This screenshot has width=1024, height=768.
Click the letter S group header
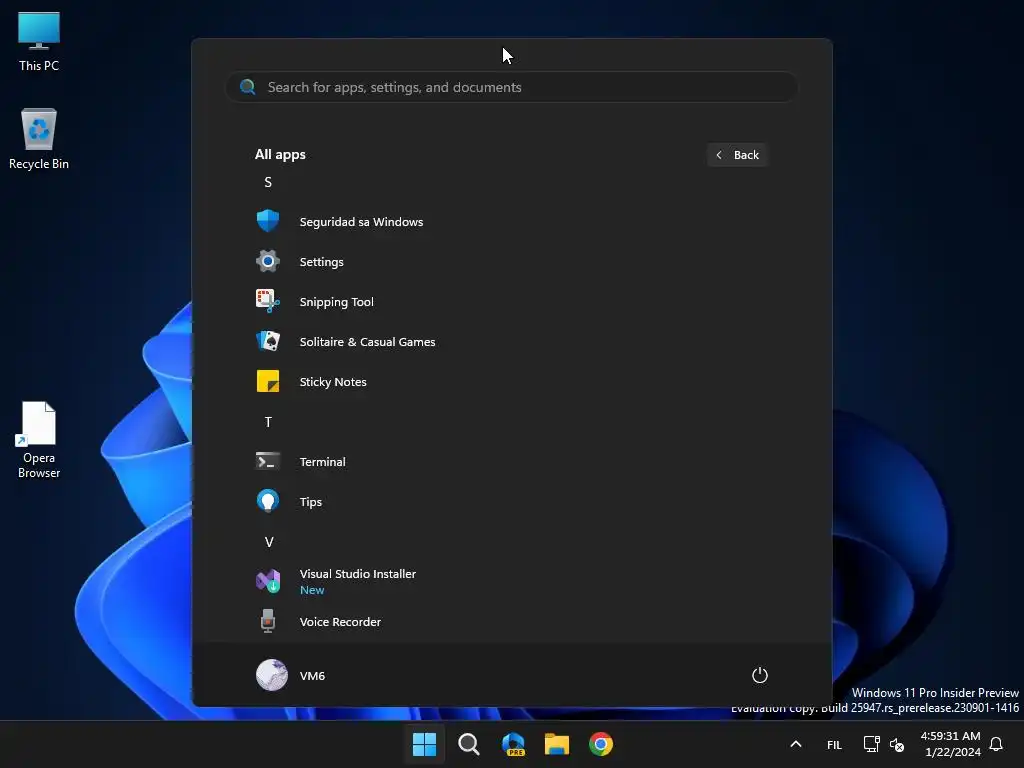tap(268, 182)
